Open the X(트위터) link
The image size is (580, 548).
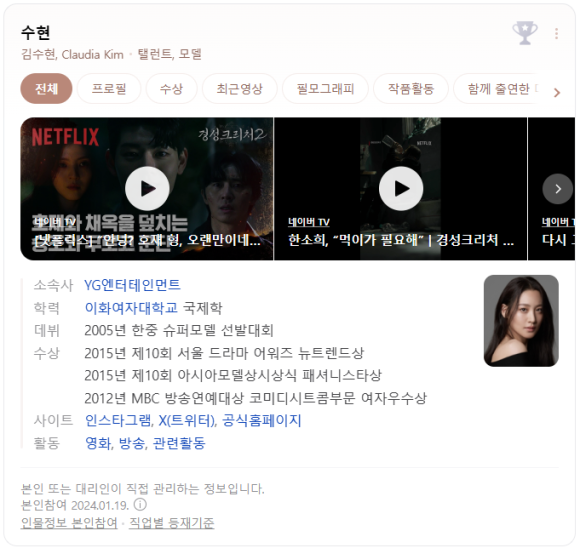(x=187, y=420)
